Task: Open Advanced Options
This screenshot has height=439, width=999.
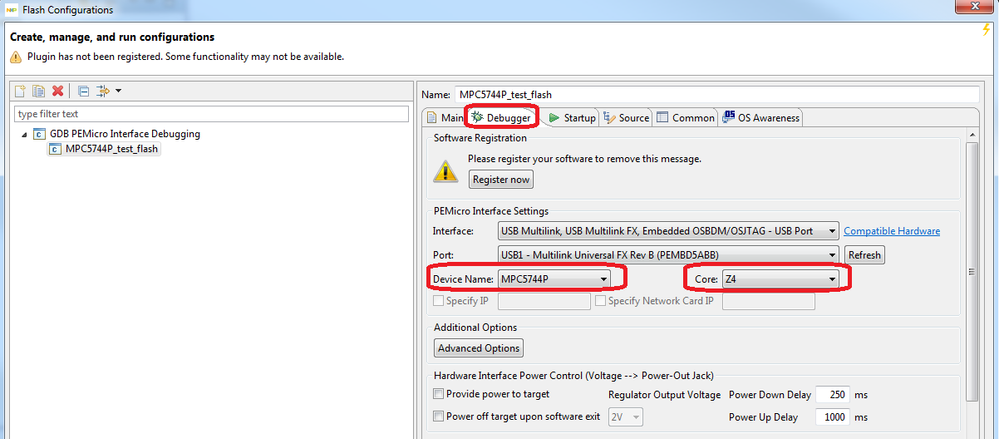Action: coord(479,349)
